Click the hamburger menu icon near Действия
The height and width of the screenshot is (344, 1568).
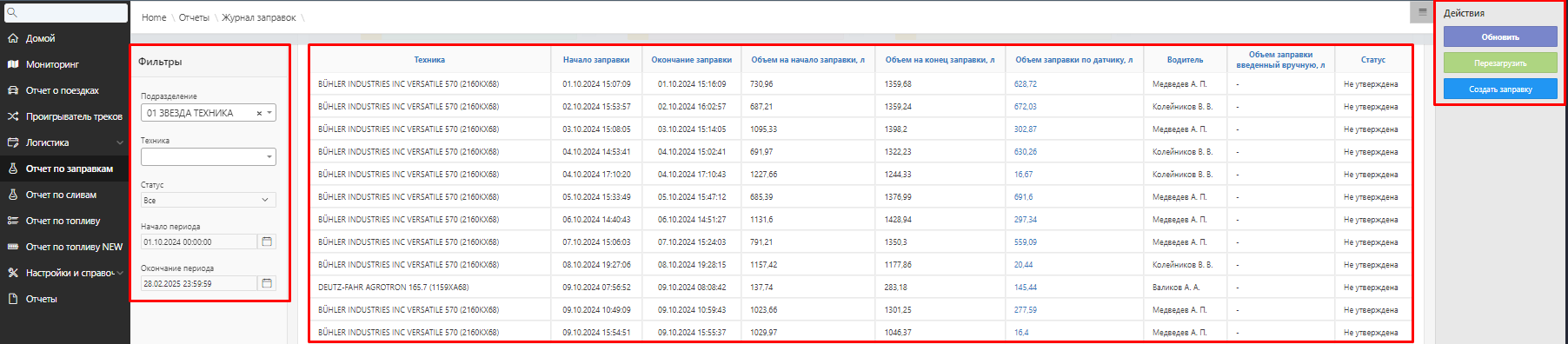(x=1422, y=12)
